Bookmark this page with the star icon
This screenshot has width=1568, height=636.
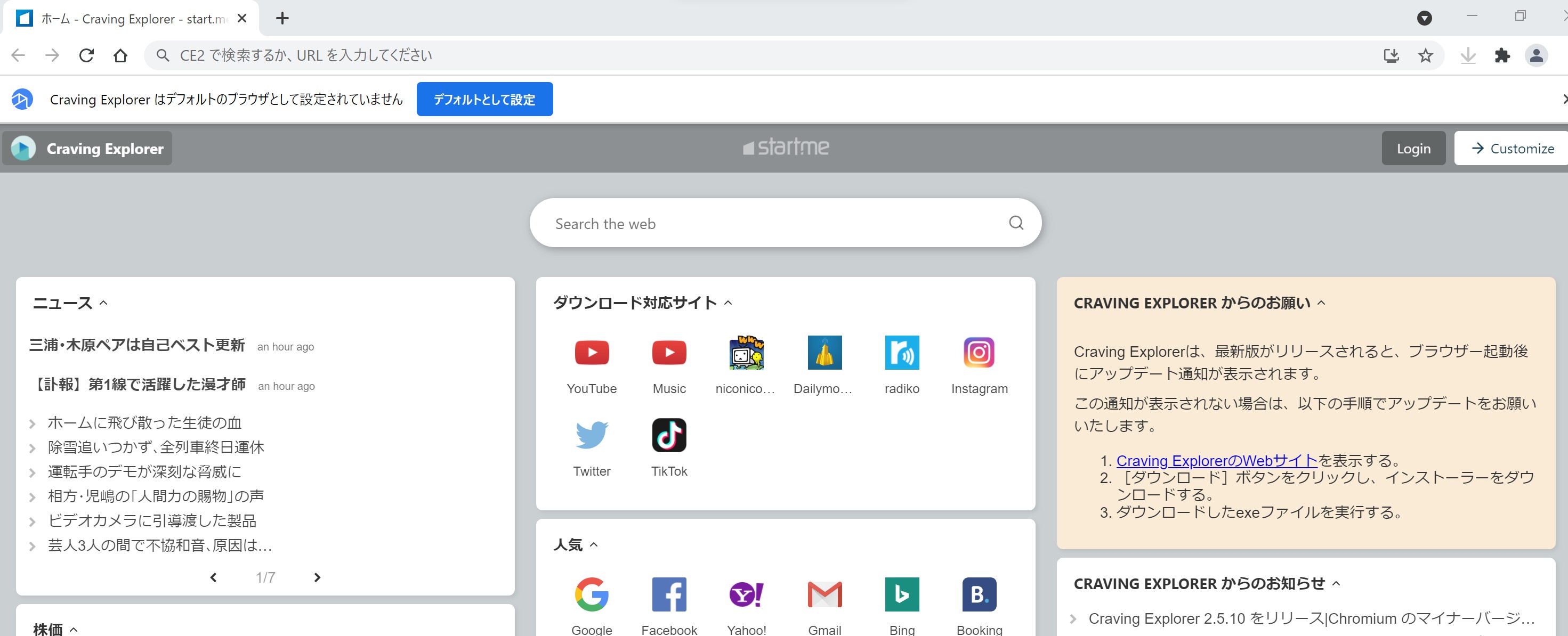click(1425, 56)
